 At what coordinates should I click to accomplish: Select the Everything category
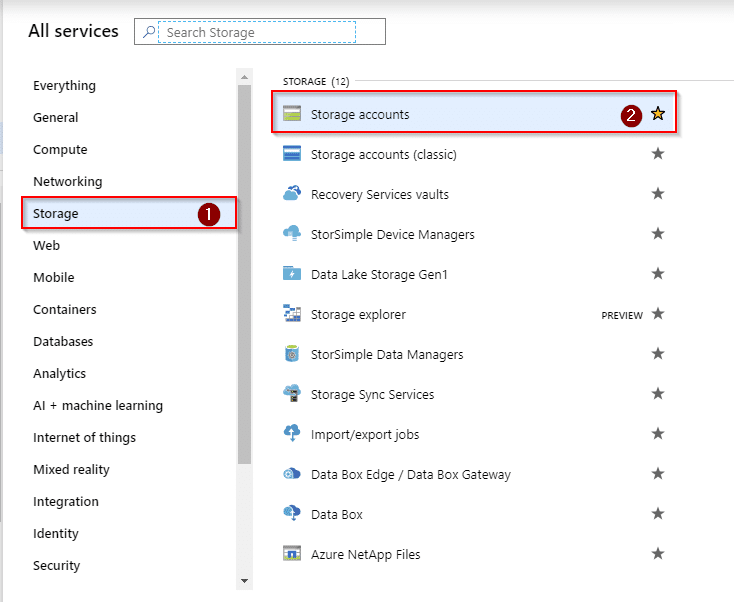(x=65, y=86)
